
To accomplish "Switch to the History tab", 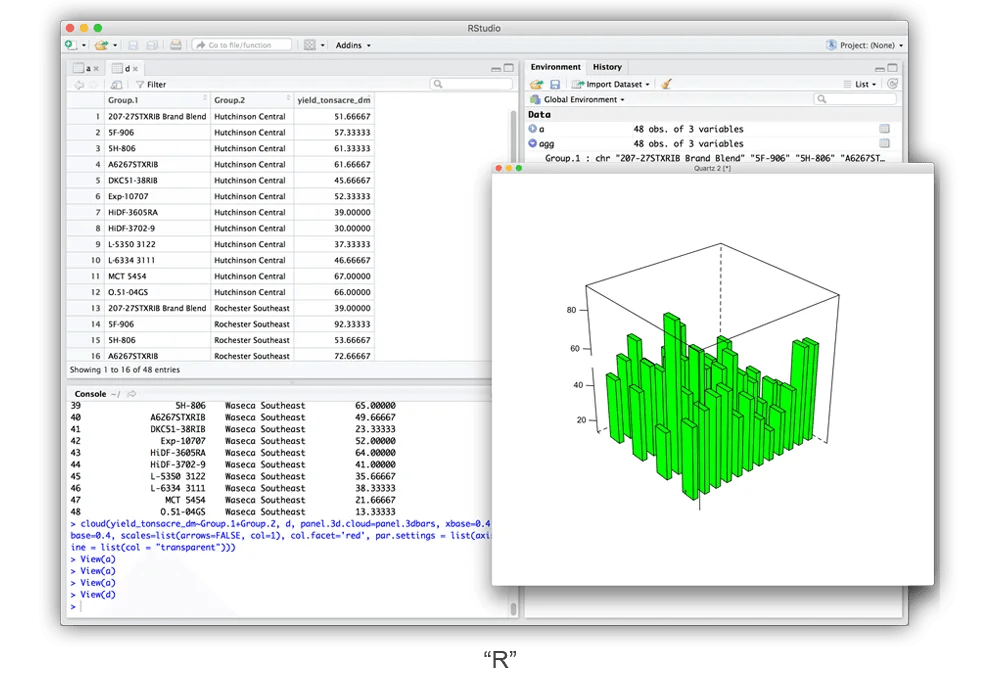I will point(607,67).
